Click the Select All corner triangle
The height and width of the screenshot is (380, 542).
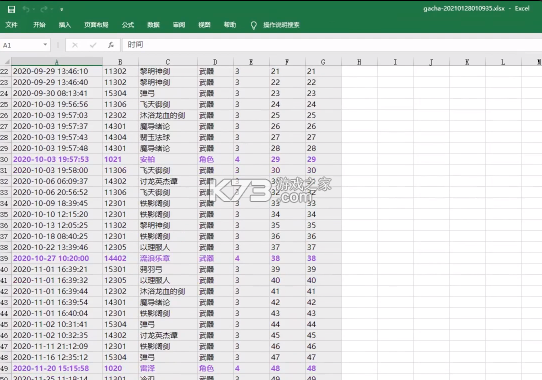click(6, 62)
